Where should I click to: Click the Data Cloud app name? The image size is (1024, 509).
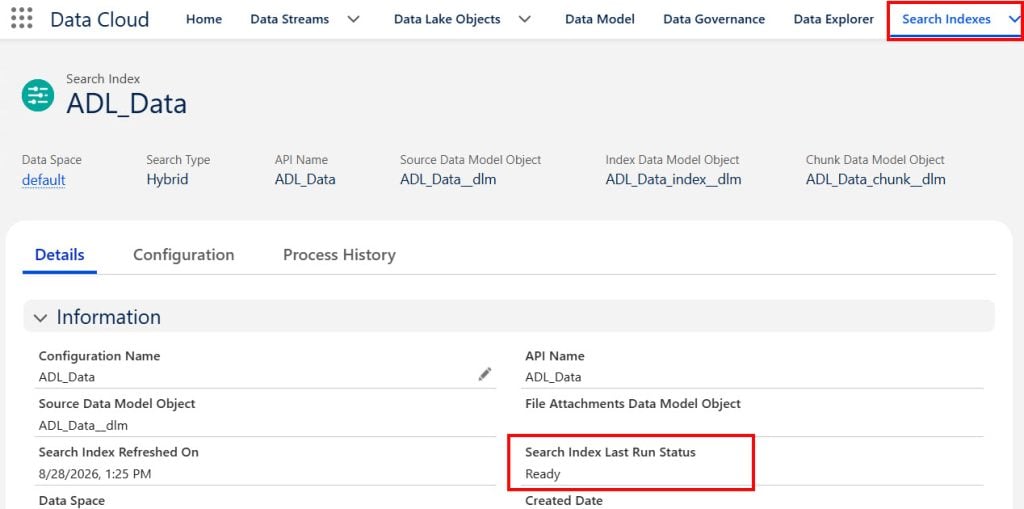(99, 20)
